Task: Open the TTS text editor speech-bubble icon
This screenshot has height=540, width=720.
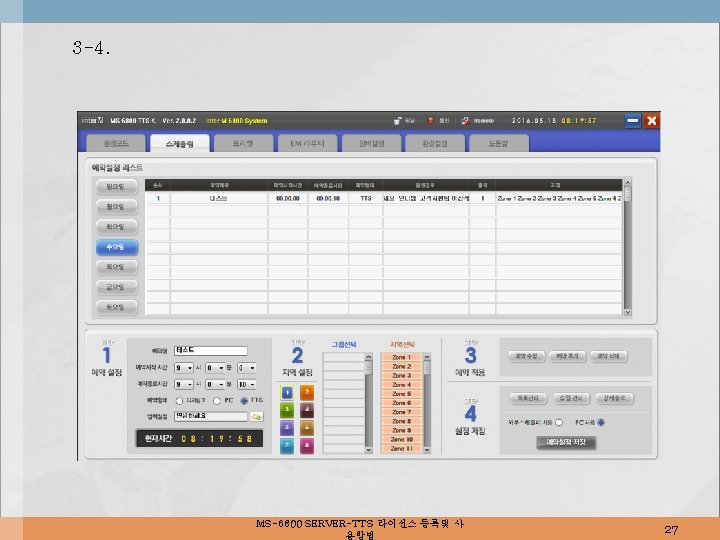Action: tap(257, 417)
